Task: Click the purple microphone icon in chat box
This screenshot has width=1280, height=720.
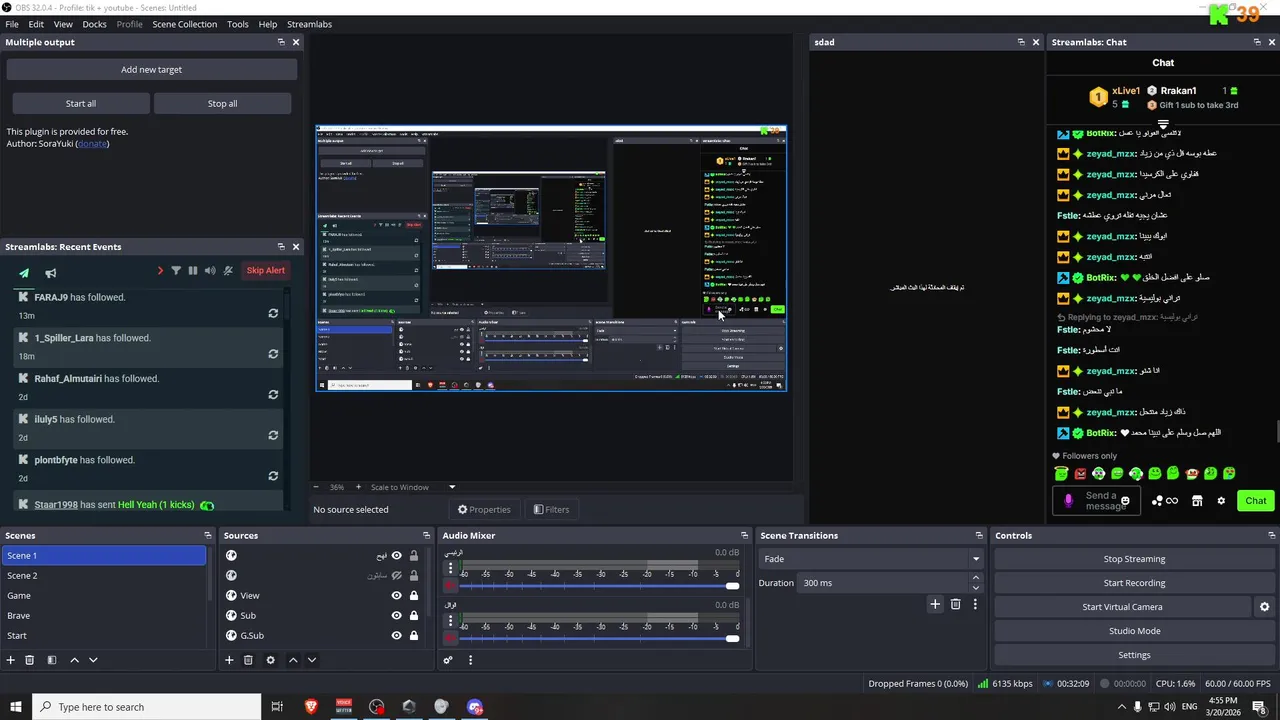Action: pyautogui.click(x=1068, y=500)
